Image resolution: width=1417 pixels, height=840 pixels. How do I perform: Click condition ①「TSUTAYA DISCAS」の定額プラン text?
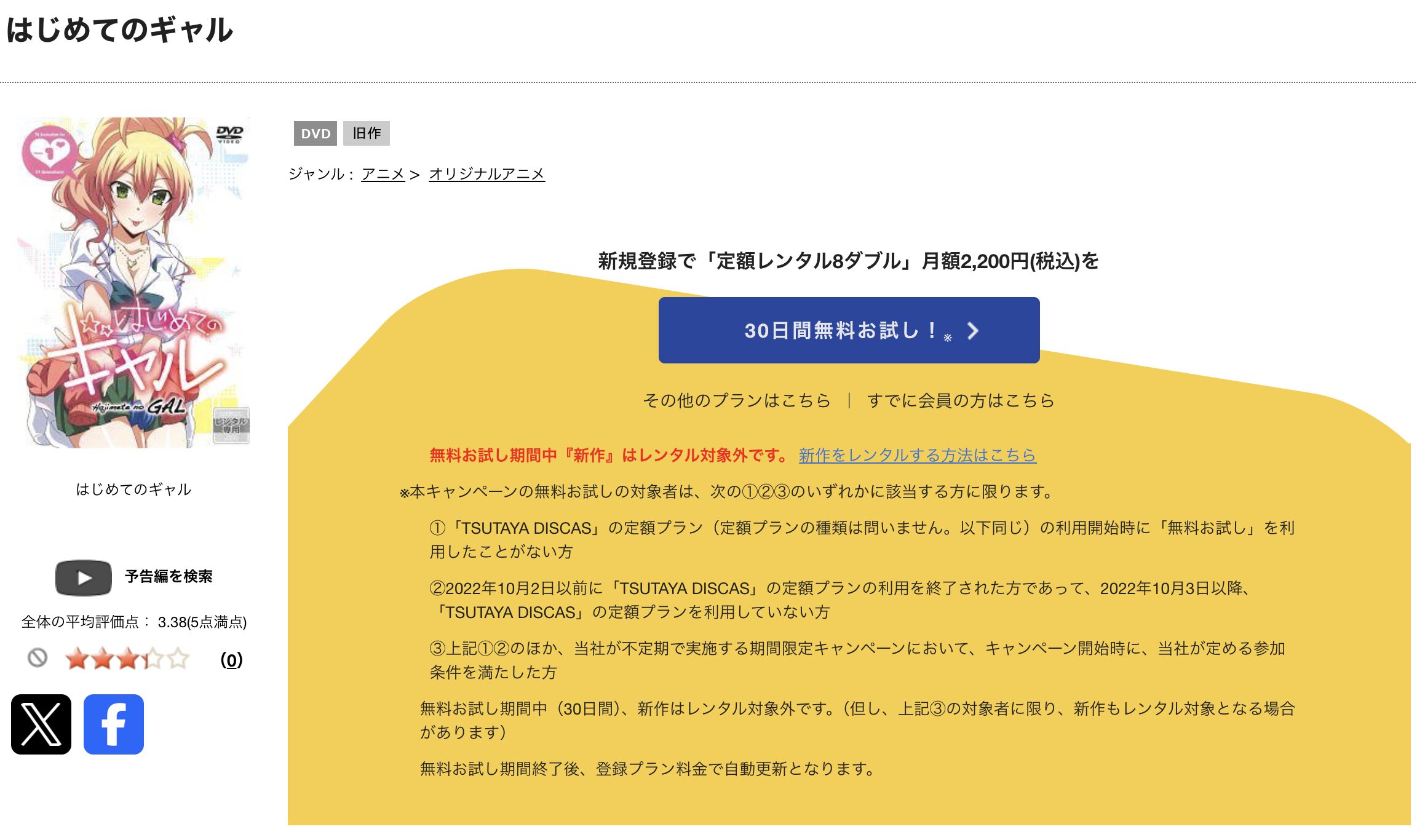(862, 539)
